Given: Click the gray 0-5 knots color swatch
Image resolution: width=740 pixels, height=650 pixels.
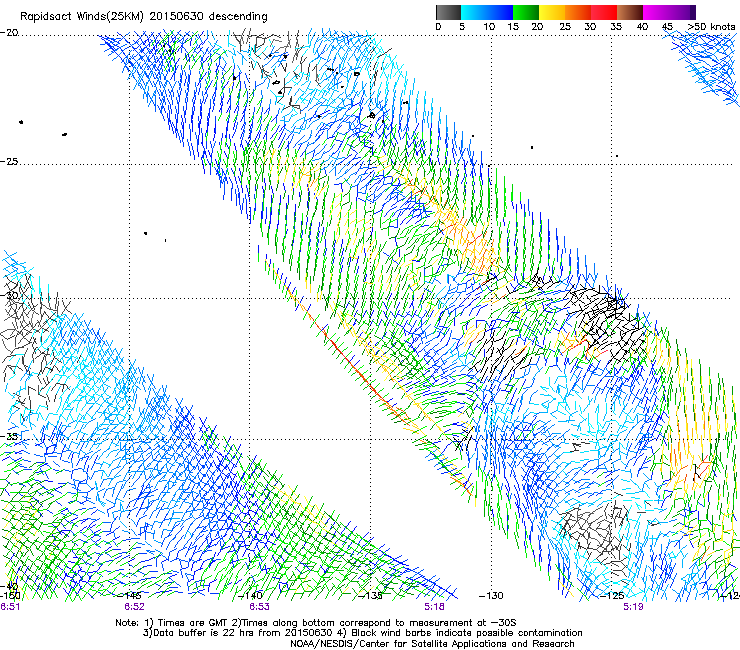Looking at the screenshot, I should [448, 12].
